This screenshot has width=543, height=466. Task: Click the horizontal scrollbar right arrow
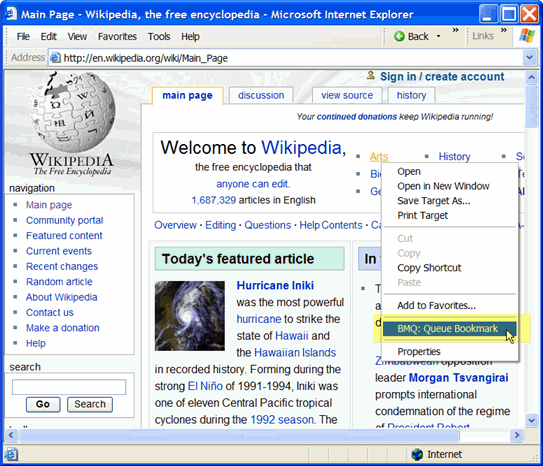point(517,435)
